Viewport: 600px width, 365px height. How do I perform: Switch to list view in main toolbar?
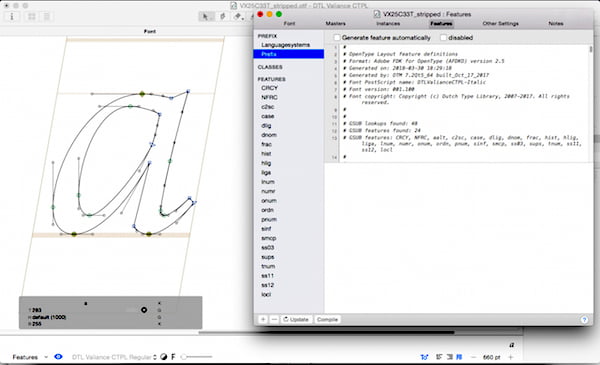coord(46,16)
